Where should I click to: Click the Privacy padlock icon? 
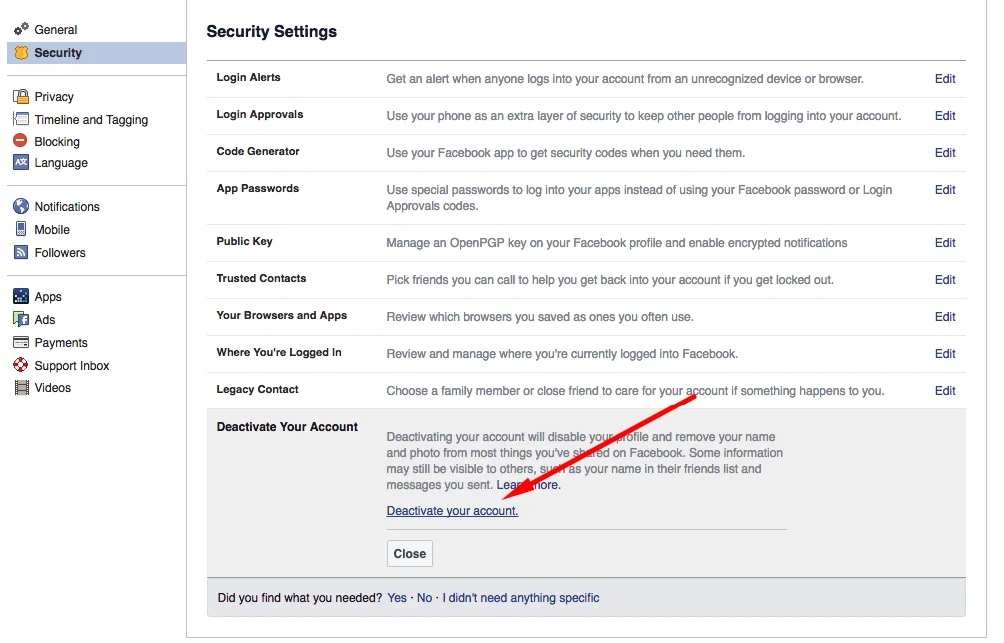pos(21,97)
